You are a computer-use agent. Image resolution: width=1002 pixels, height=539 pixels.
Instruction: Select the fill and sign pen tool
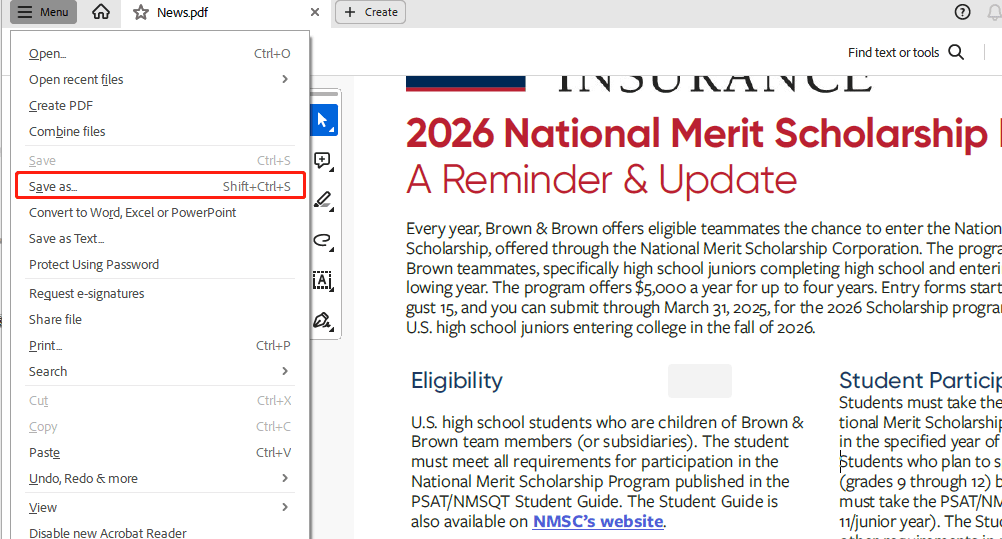[323, 320]
